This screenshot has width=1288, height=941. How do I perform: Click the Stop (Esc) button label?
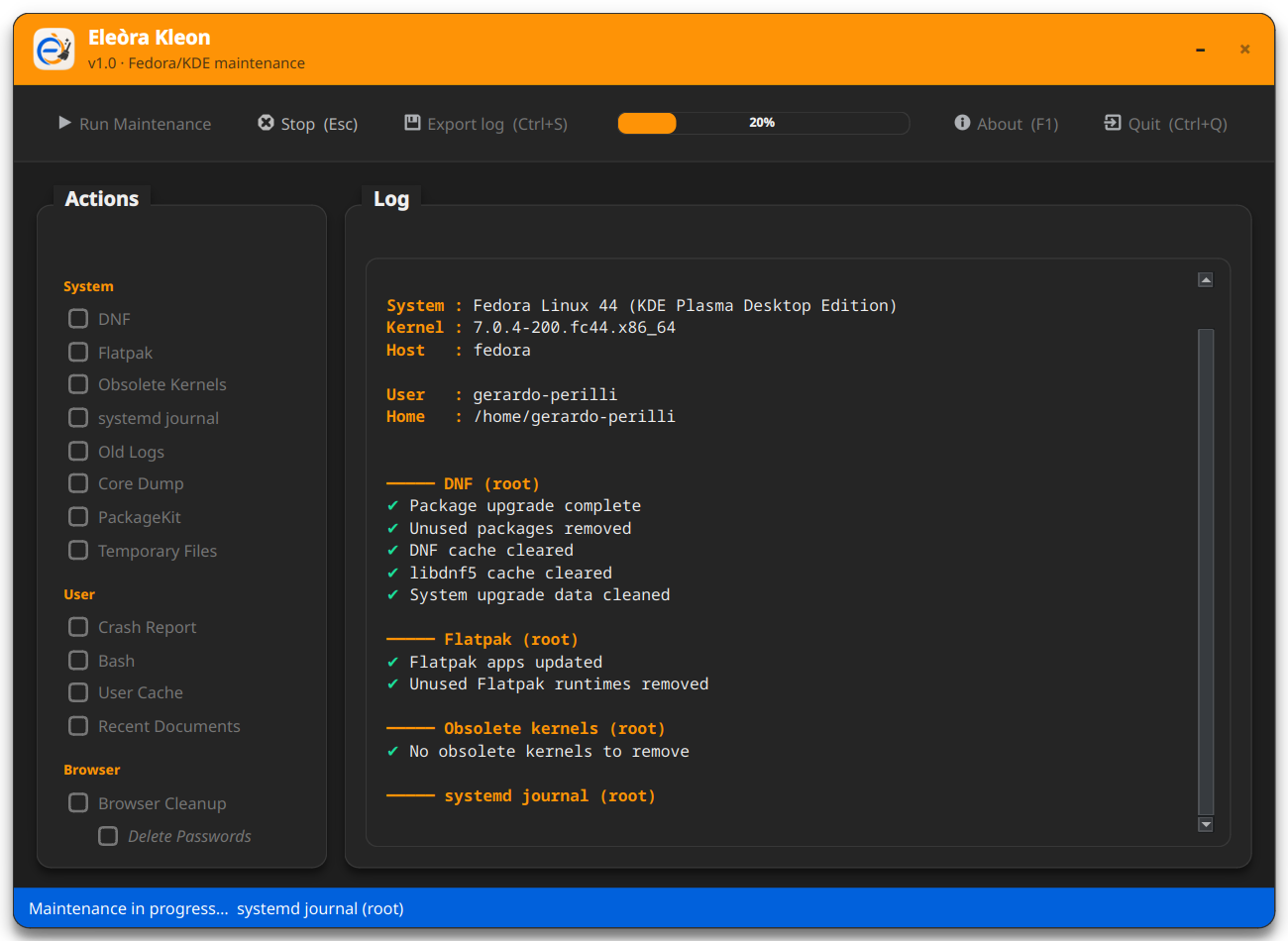(319, 124)
